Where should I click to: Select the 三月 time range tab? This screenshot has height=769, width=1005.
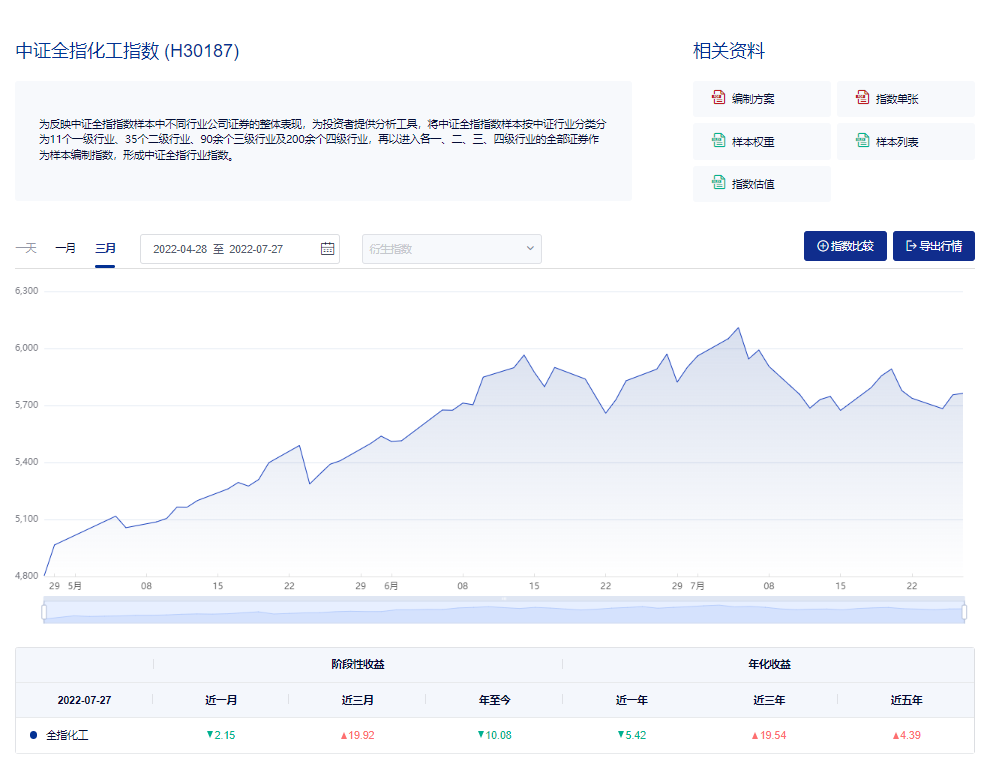(105, 248)
